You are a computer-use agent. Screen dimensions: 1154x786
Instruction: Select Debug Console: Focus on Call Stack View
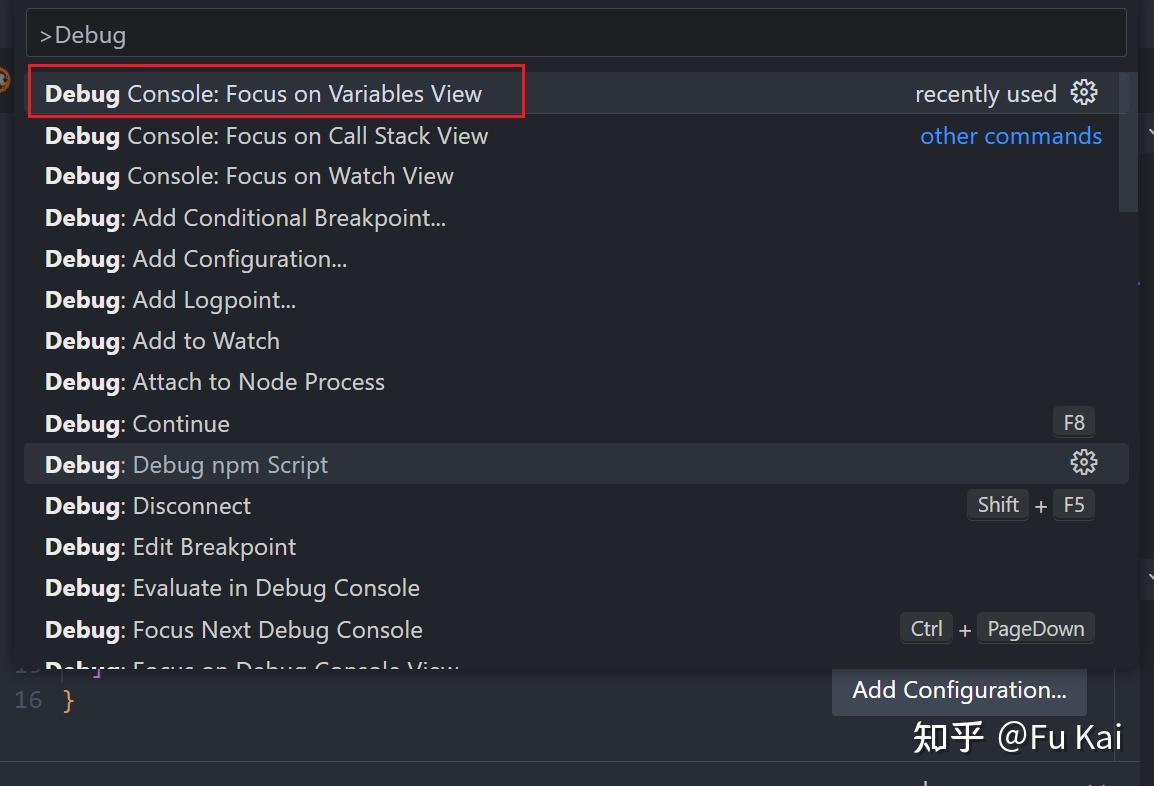(x=265, y=135)
